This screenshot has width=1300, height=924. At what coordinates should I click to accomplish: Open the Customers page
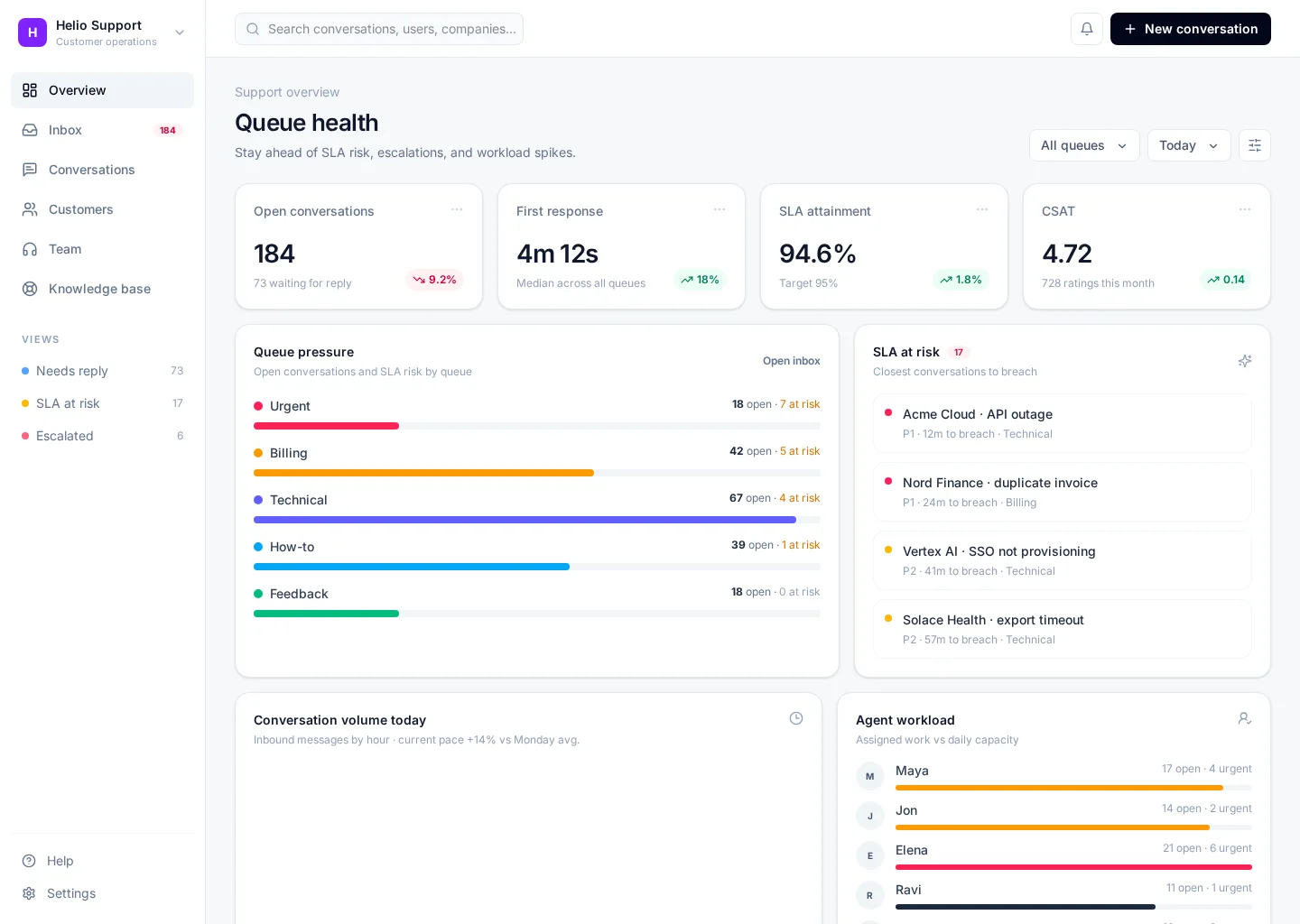[x=102, y=209]
